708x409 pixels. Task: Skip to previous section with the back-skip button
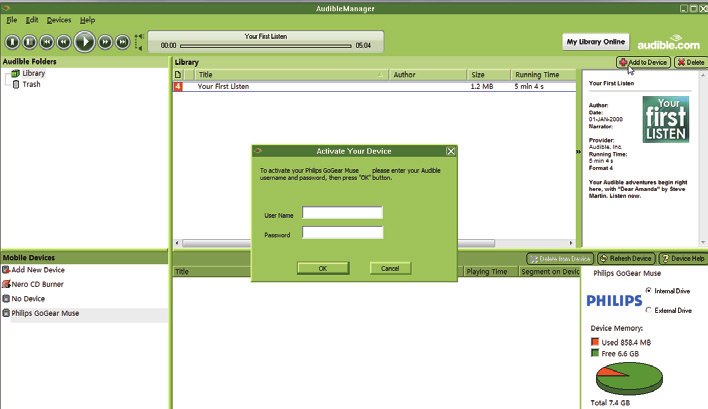47,42
